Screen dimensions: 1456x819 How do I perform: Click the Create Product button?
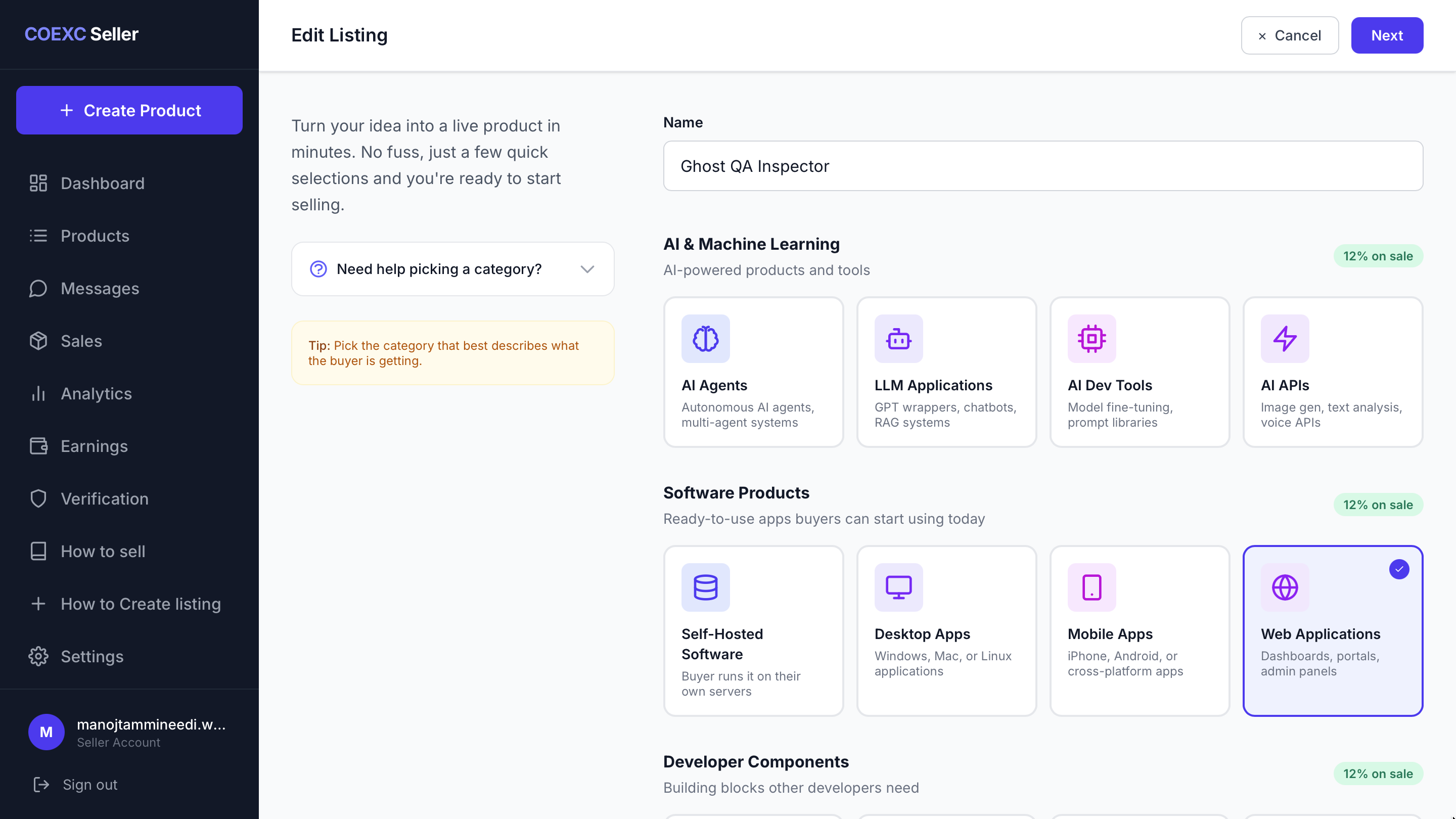pyautogui.click(x=129, y=110)
